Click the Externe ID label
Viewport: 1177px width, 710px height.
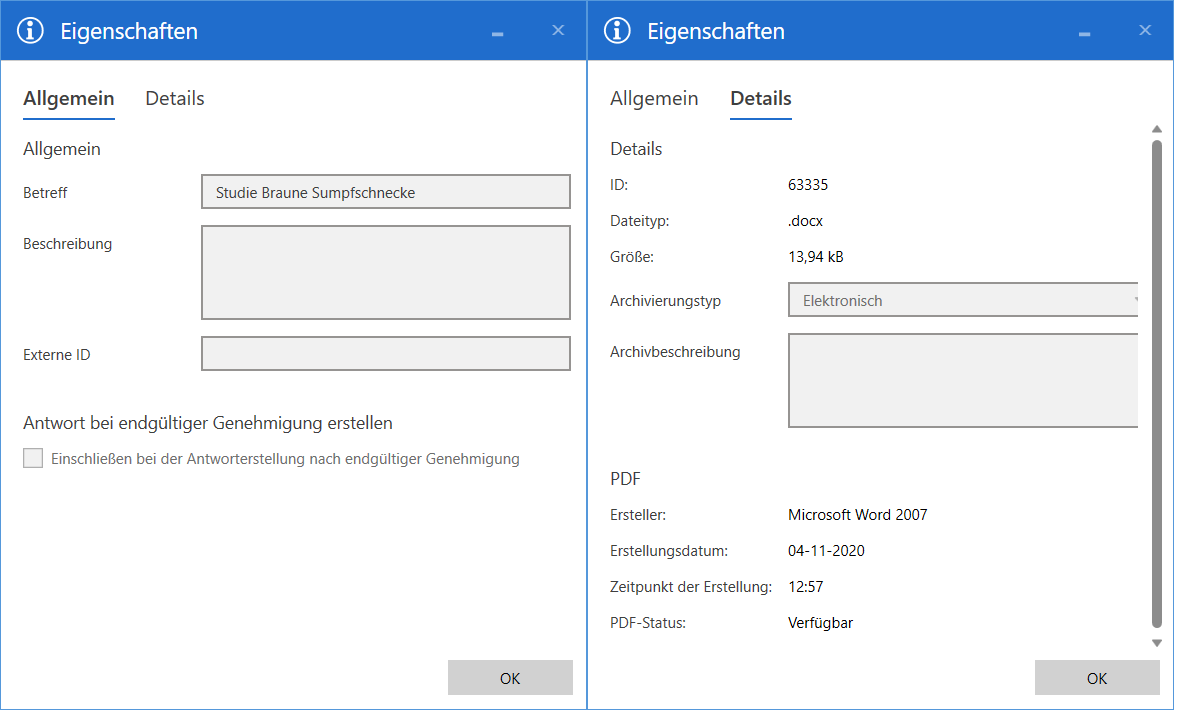56,355
